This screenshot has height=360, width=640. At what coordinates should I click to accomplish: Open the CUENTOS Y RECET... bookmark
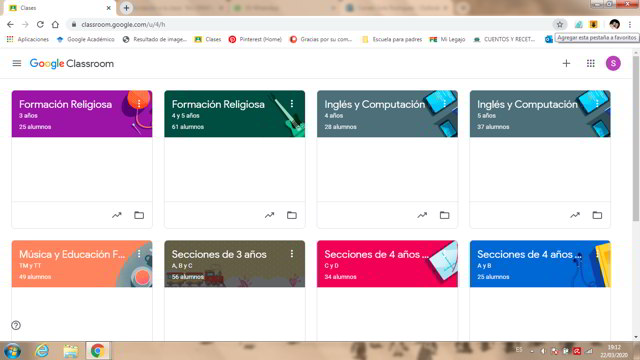tap(504, 39)
